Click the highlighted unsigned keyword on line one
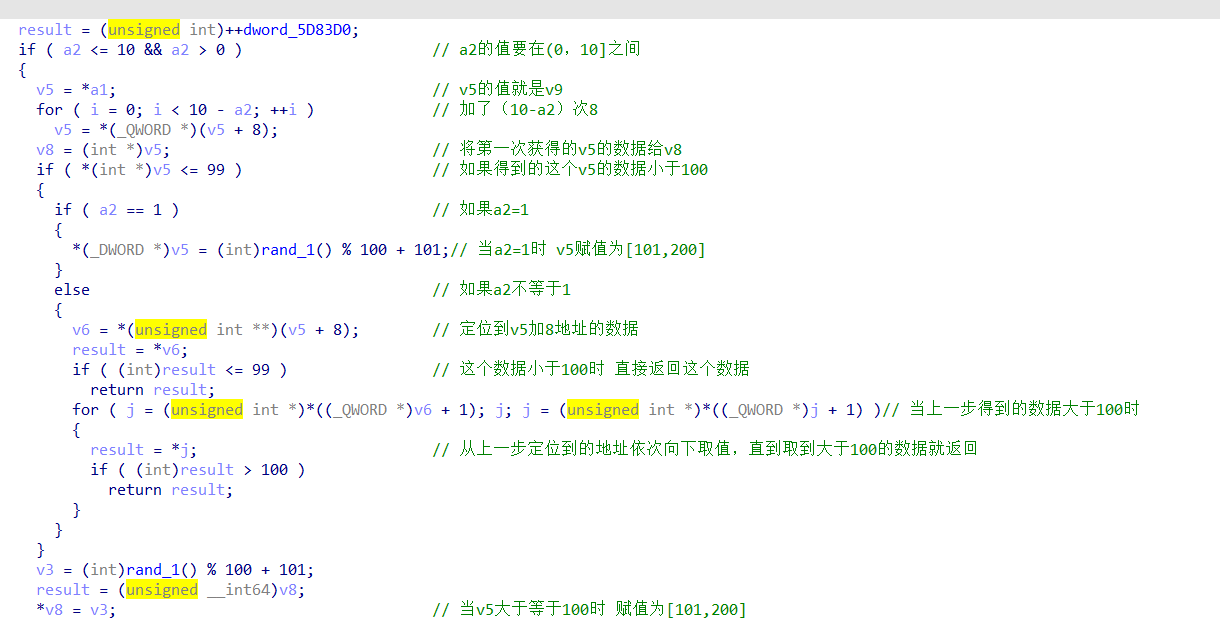This screenshot has width=1220, height=634. (143, 29)
